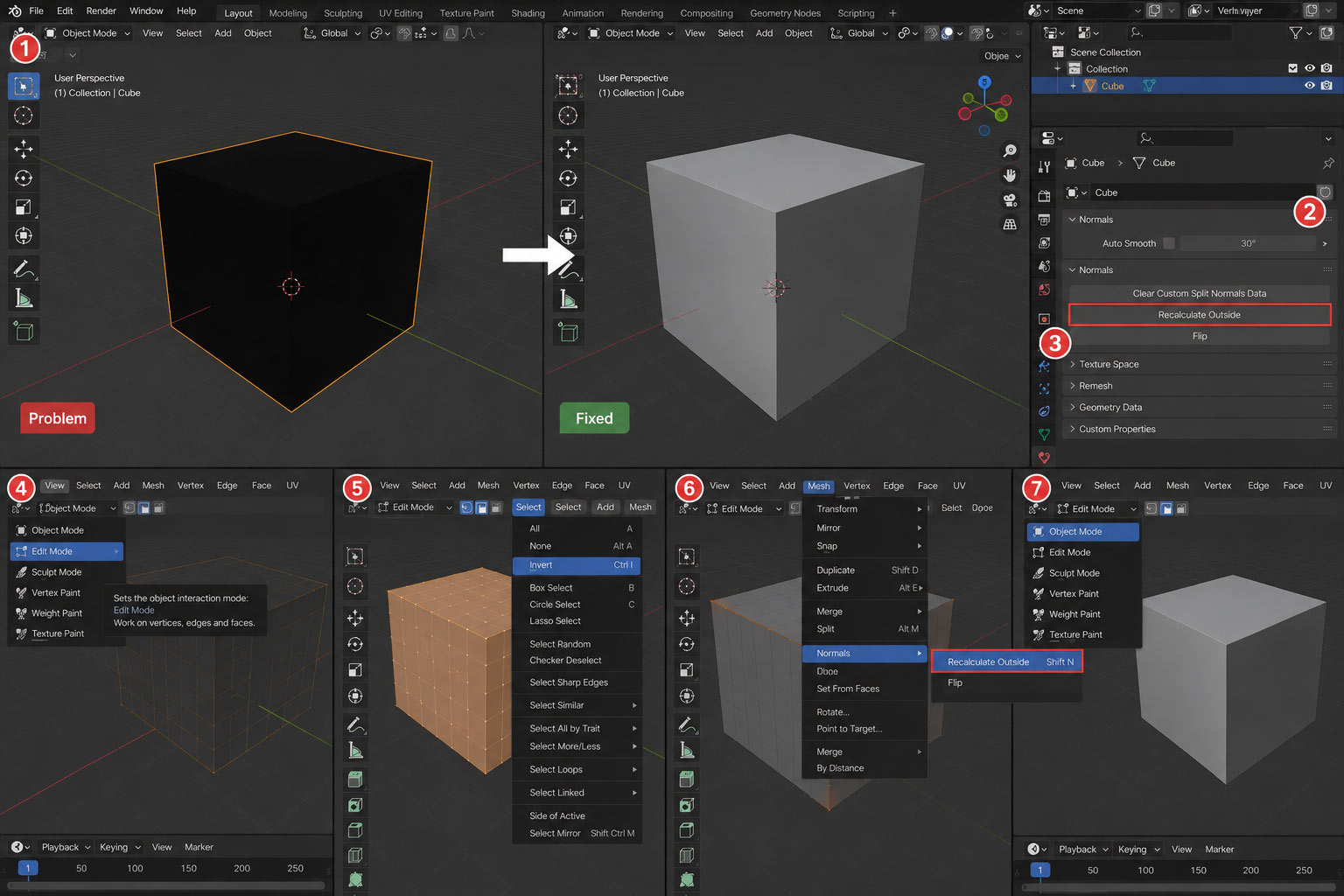Enable vertex select mode above the orange cube

pyautogui.click(x=466, y=507)
